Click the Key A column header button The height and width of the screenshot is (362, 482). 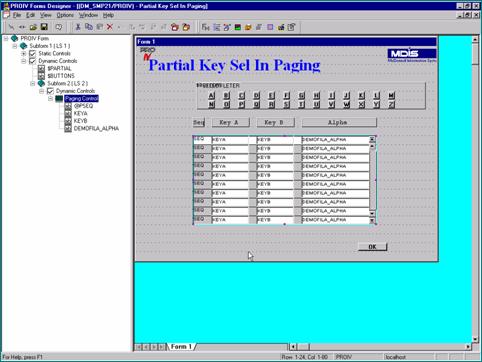point(231,122)
